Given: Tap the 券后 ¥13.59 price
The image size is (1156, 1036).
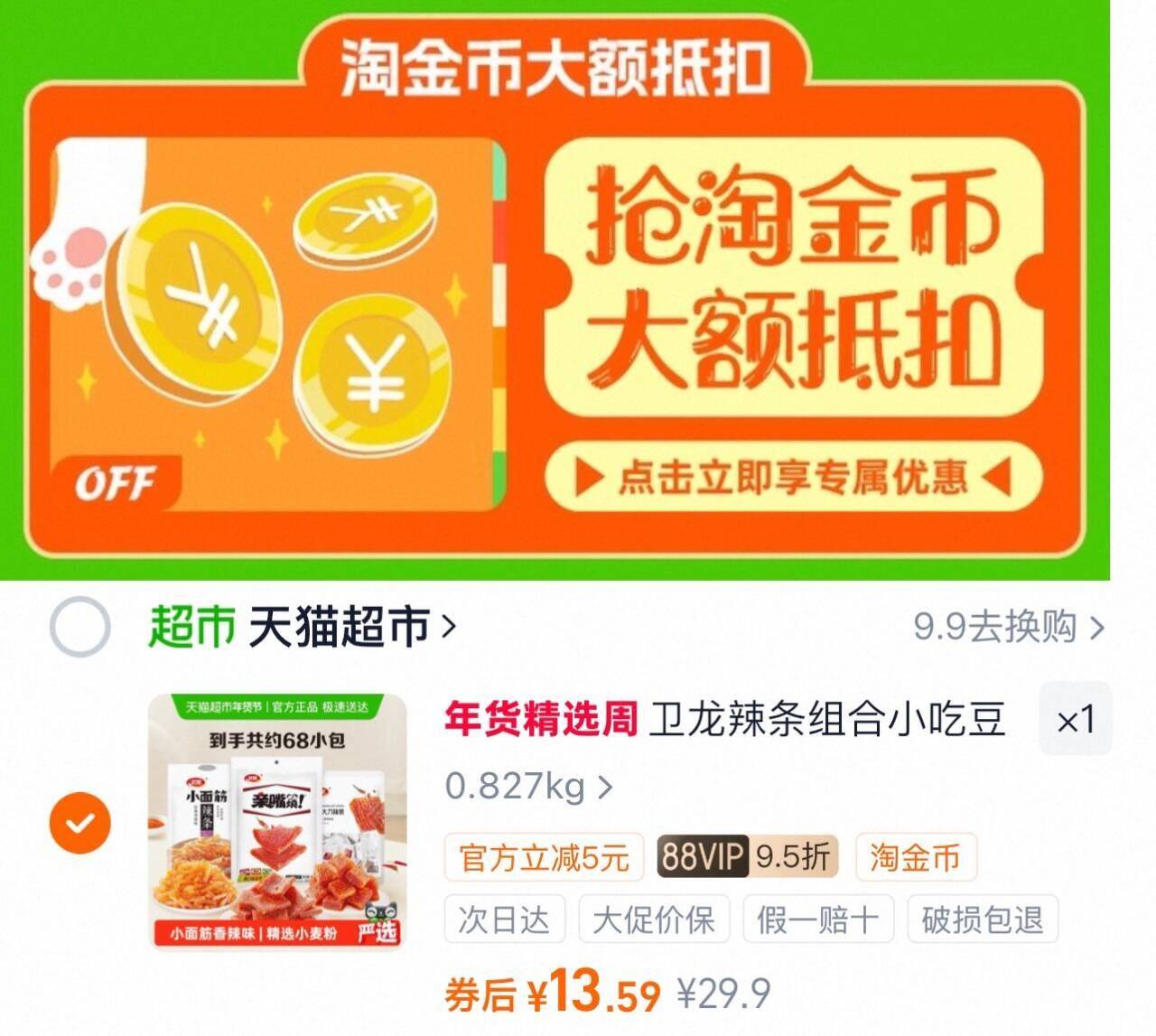Looking at the screenshot, I should tap(552, 993).
